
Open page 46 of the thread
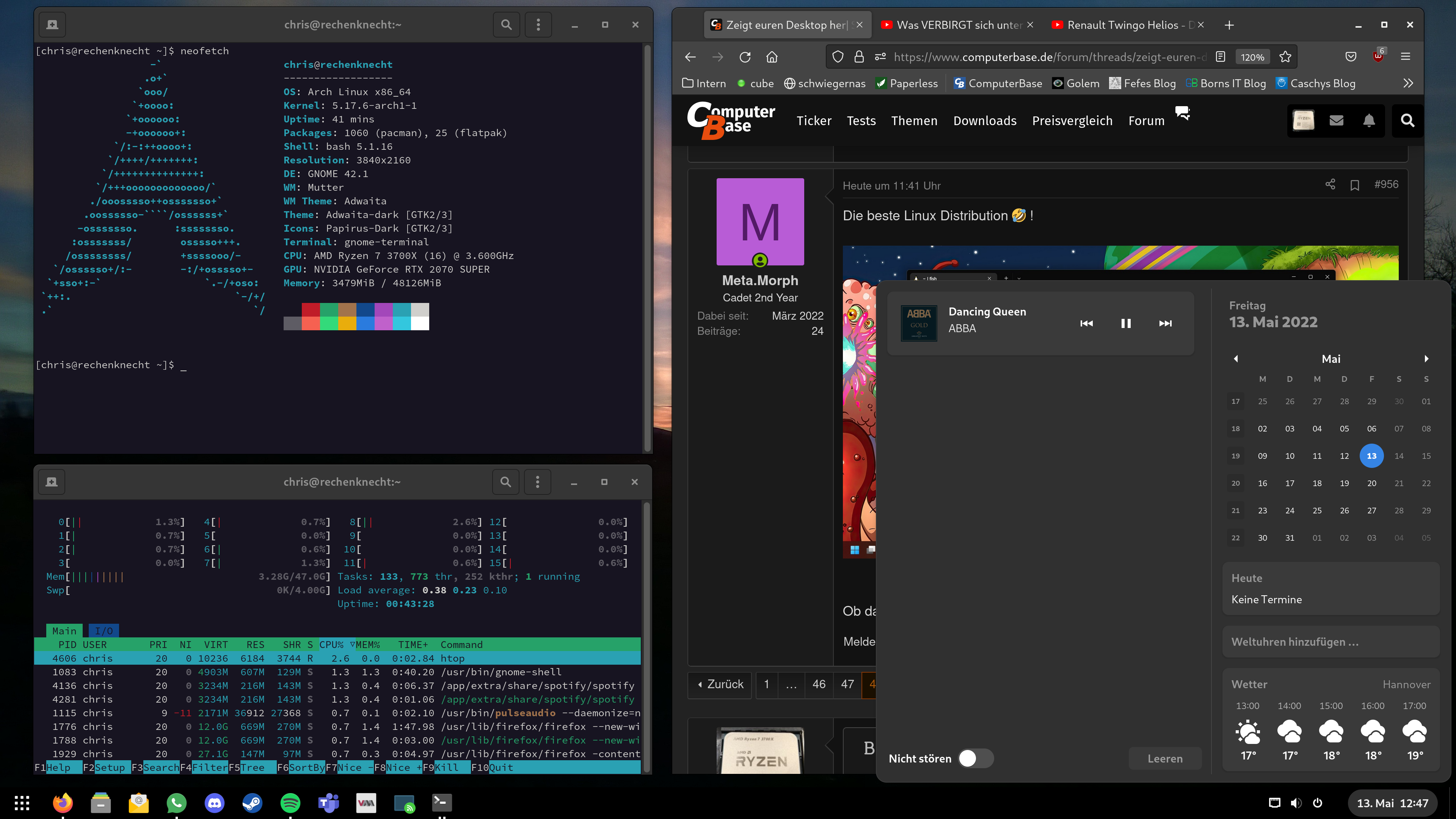tap(819, 684)
